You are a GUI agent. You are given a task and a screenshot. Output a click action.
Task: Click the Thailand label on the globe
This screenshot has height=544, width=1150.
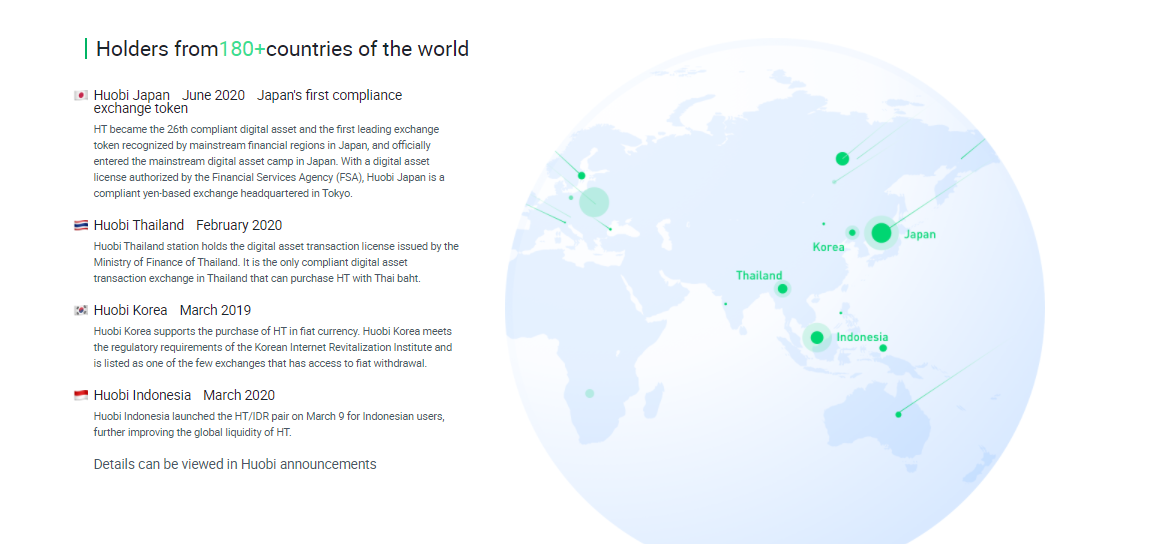pyautogui.click(x=759, y=276)
